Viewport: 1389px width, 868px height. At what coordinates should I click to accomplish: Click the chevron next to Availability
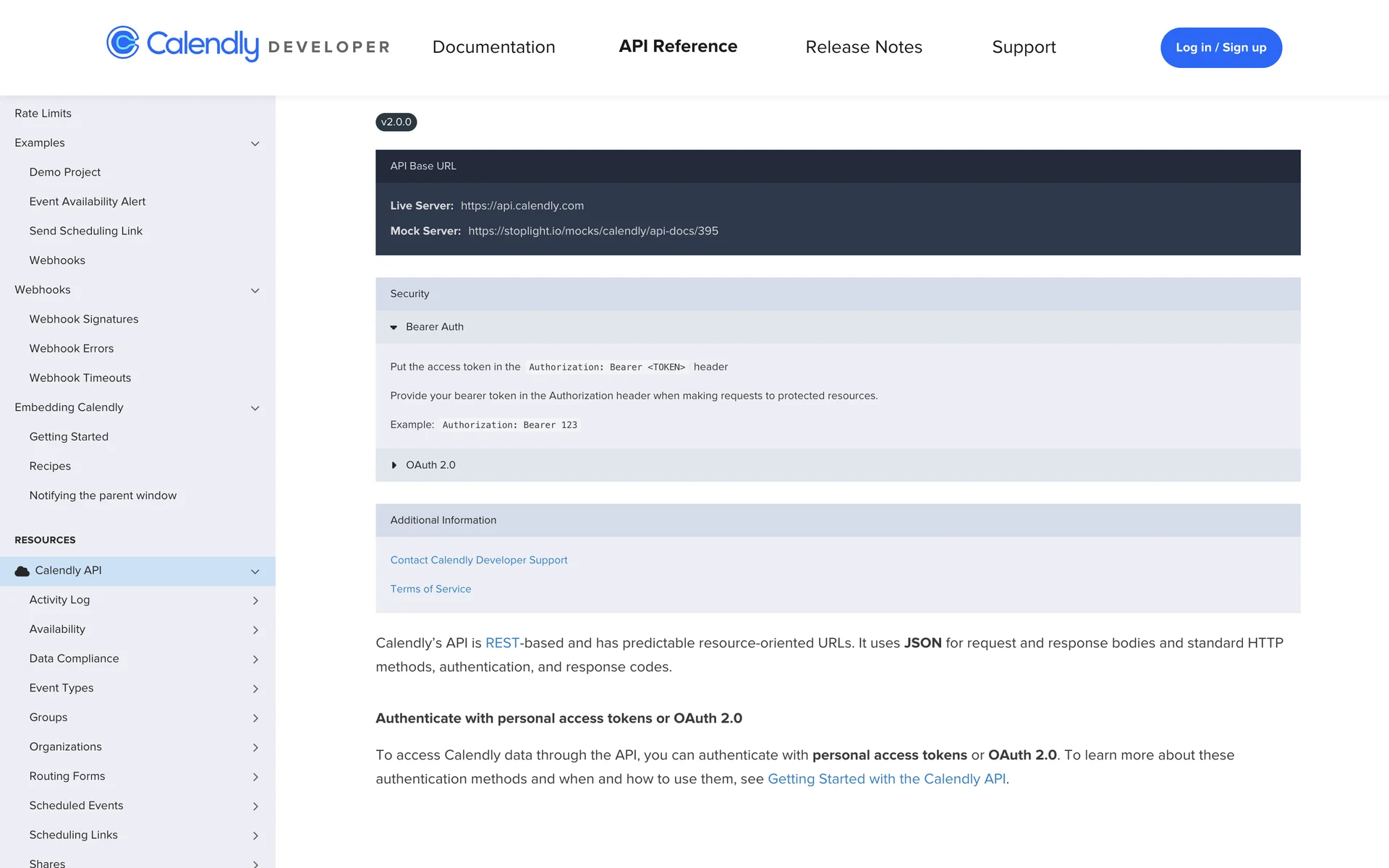255,630
